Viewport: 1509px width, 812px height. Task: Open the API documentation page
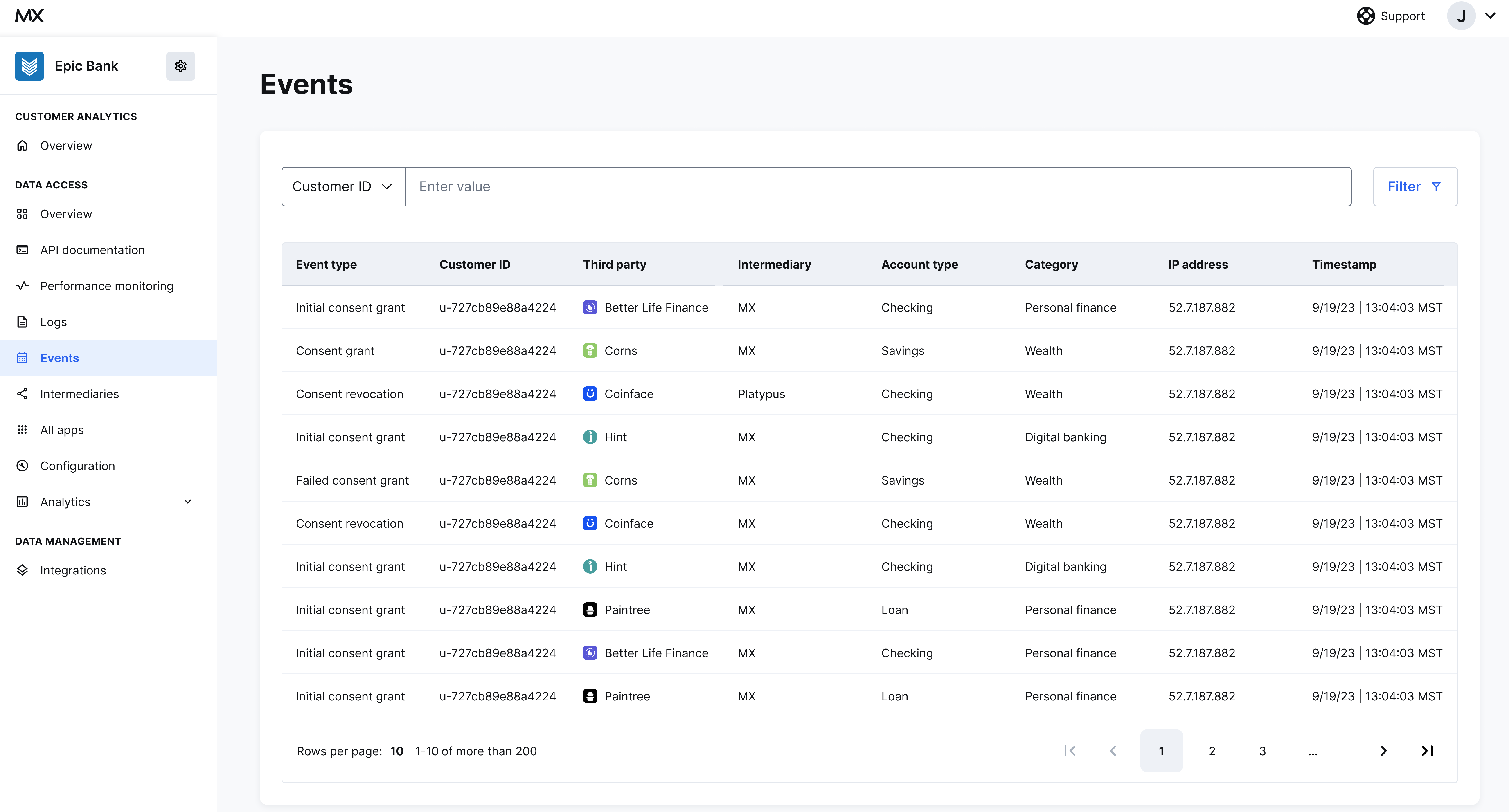(x=92, y=250)
